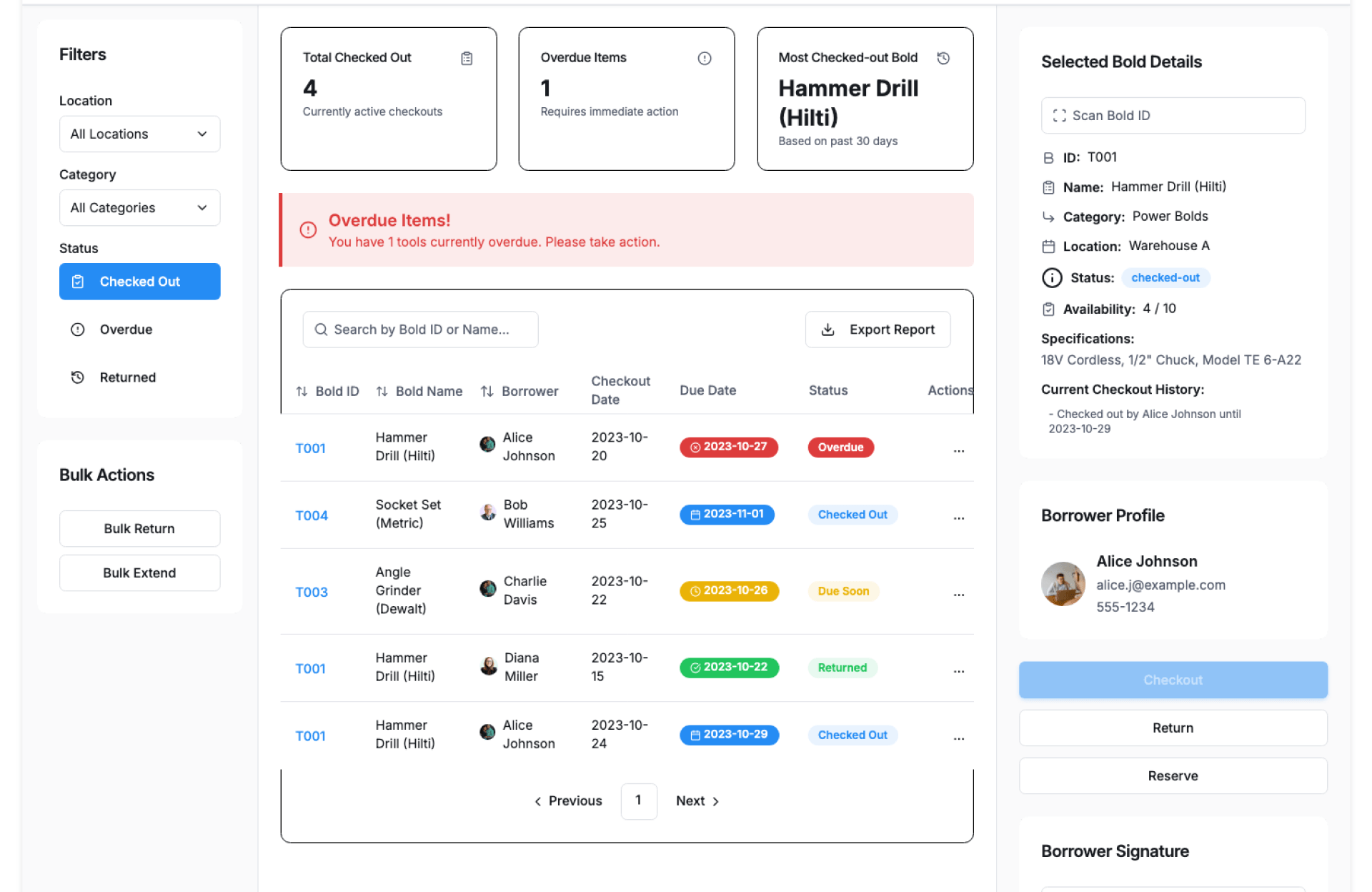Expand All Categories dropdown
Screen dimensions: 1372x892
139,208
